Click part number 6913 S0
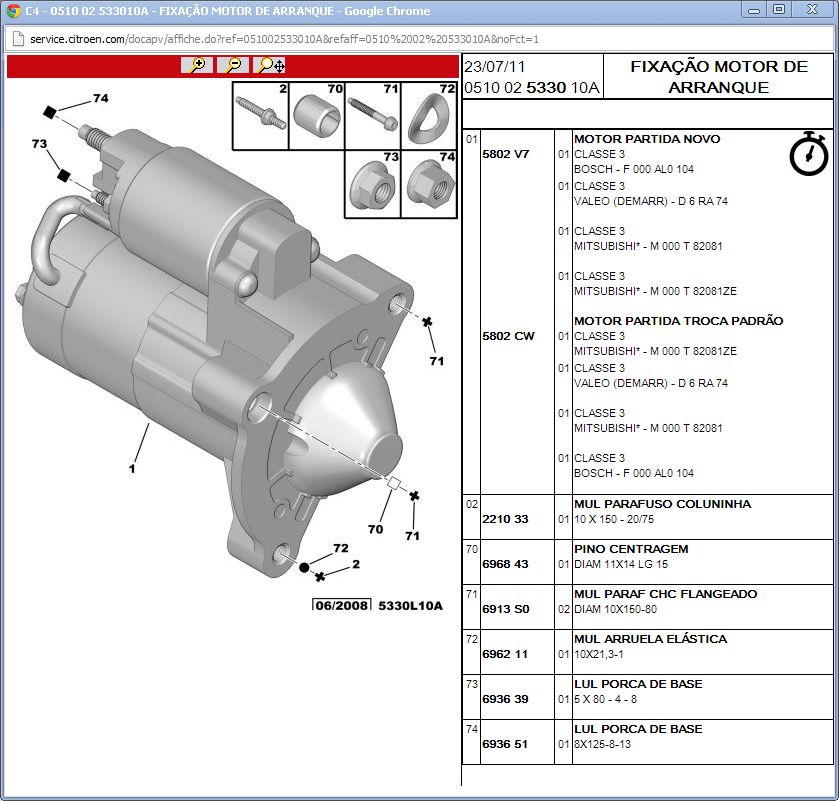Screen dimensions: 839x801 (506, 609)
